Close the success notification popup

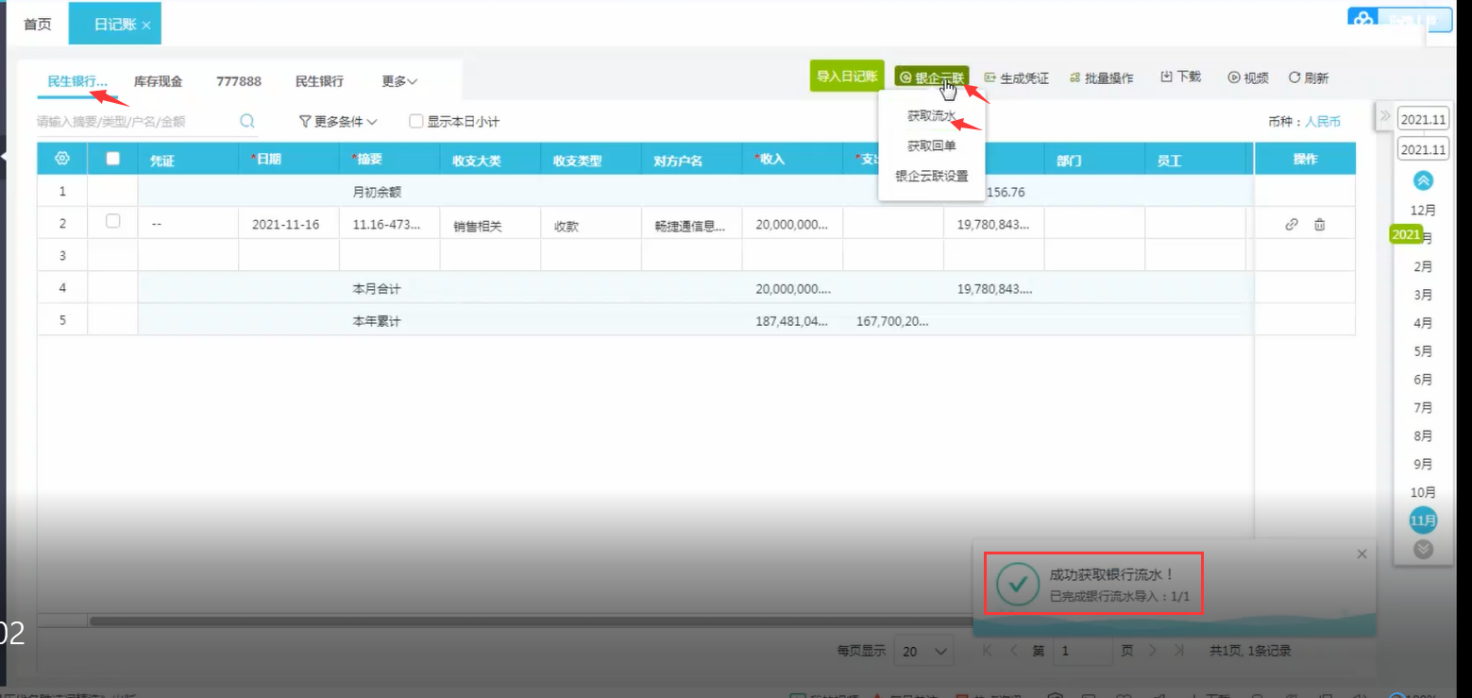pyautogui.click(x=1361, y=554)
